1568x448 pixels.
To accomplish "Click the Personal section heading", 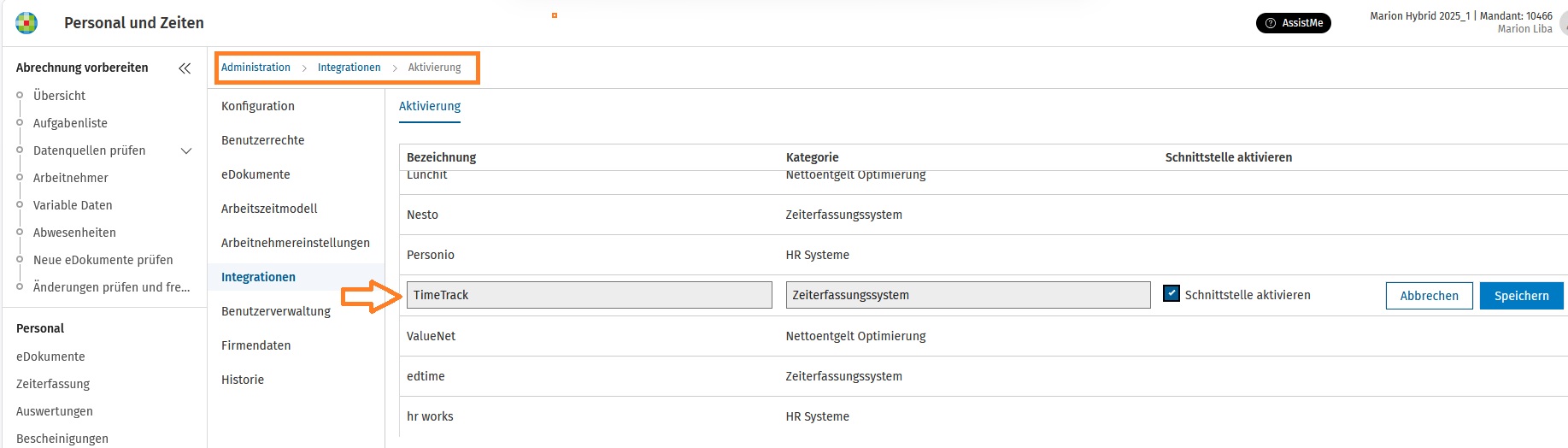I will 40,328.
